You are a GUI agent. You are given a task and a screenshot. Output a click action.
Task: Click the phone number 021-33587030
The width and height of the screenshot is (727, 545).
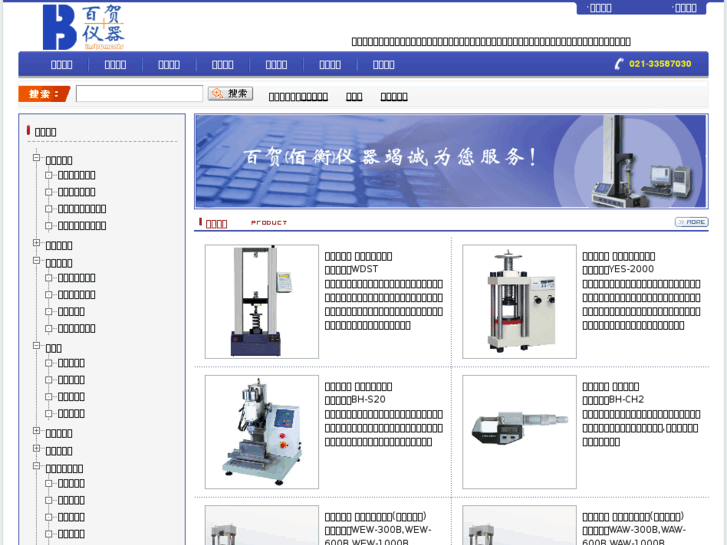tap(660, 64)
